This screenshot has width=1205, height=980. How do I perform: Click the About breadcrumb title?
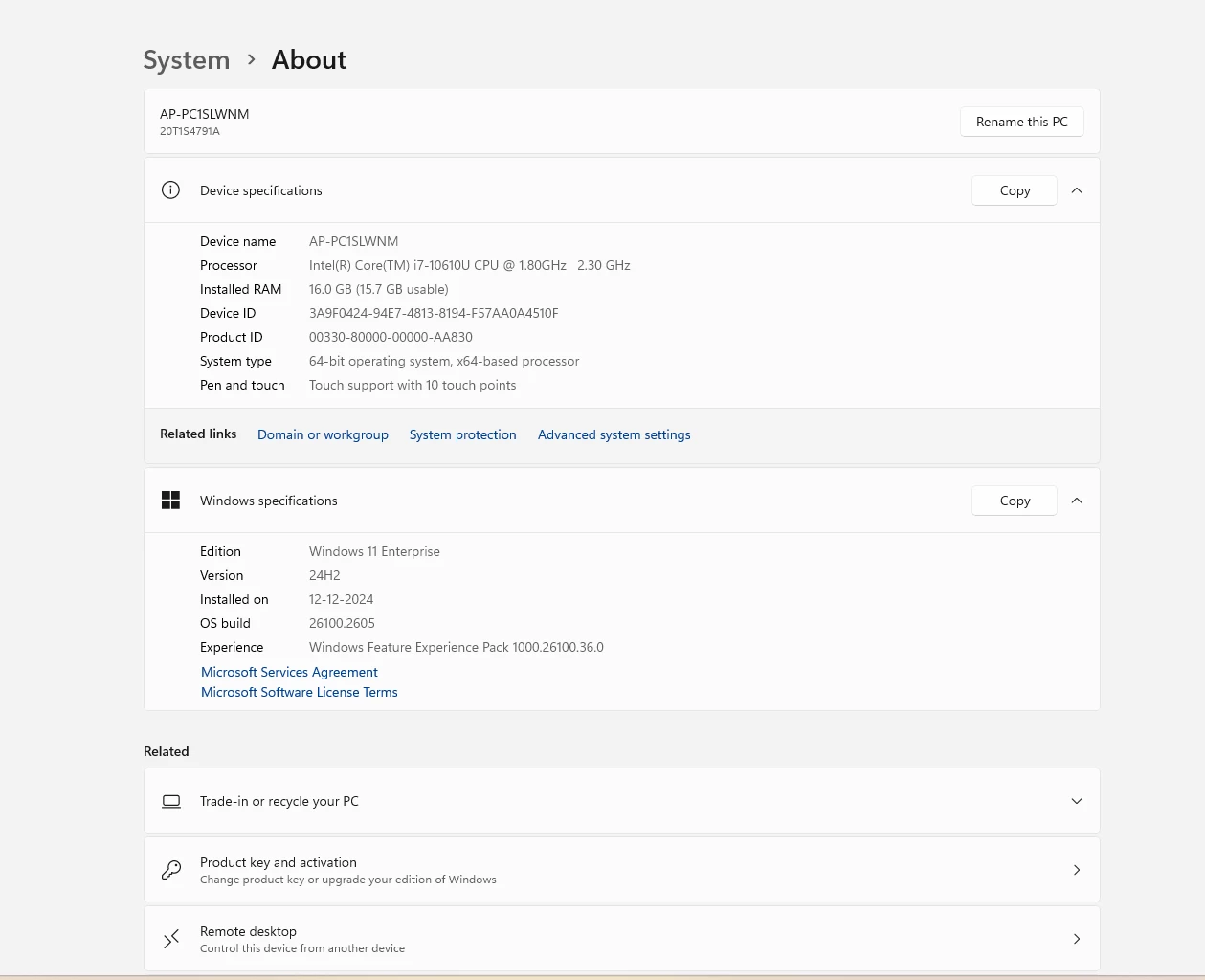(x=309, y=59)
